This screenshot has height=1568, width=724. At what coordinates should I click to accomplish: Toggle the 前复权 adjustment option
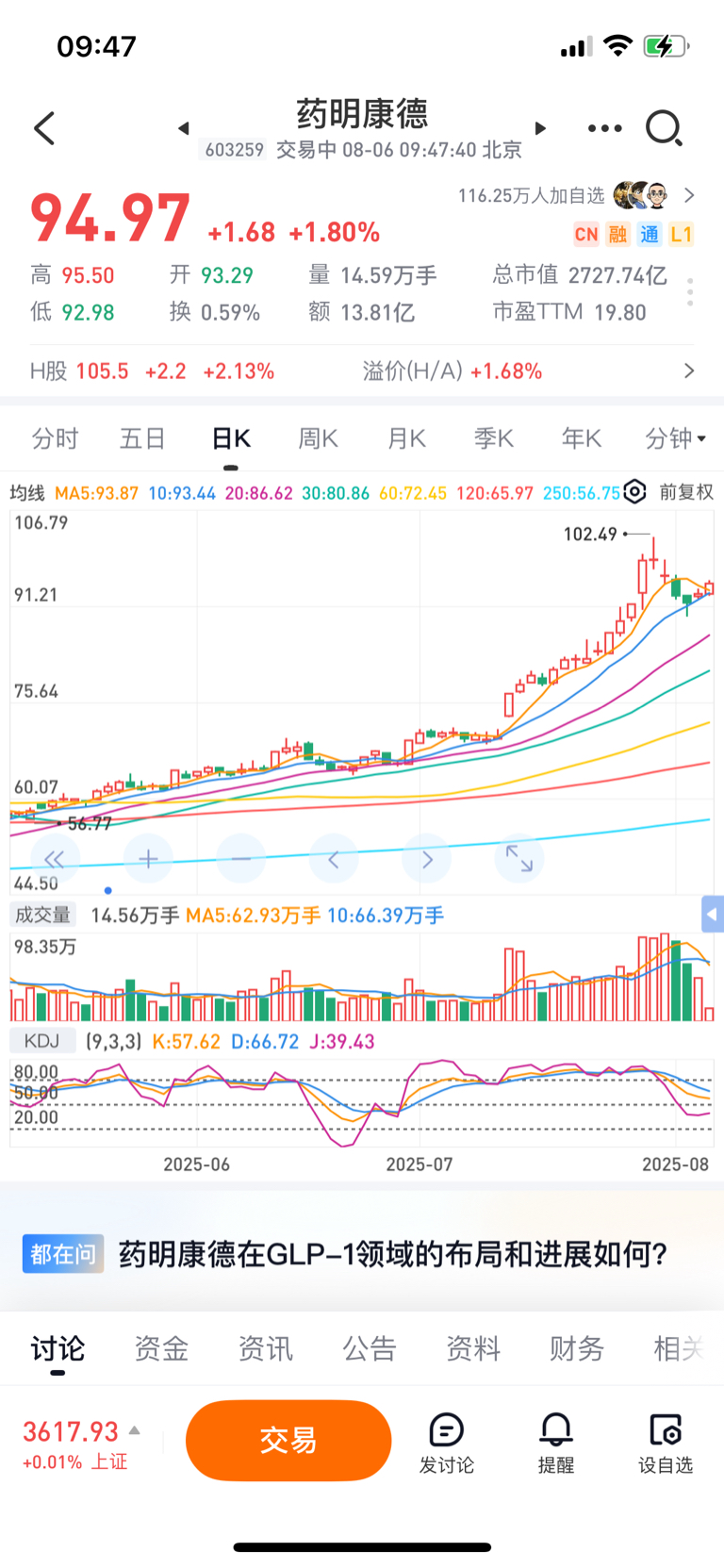point(686,492)
